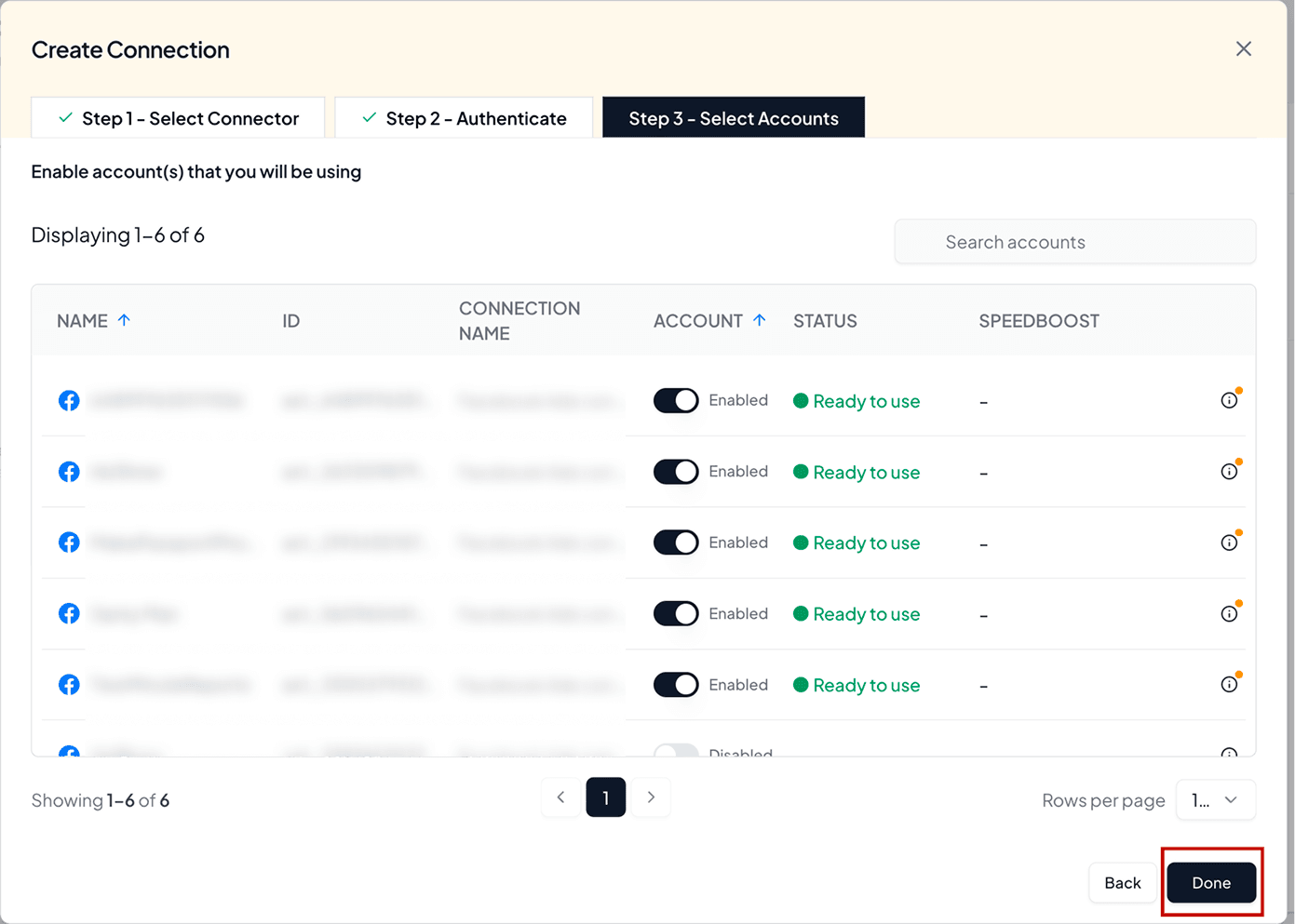Click the checkmark icon on the Step 1 tab

(65, 118)
